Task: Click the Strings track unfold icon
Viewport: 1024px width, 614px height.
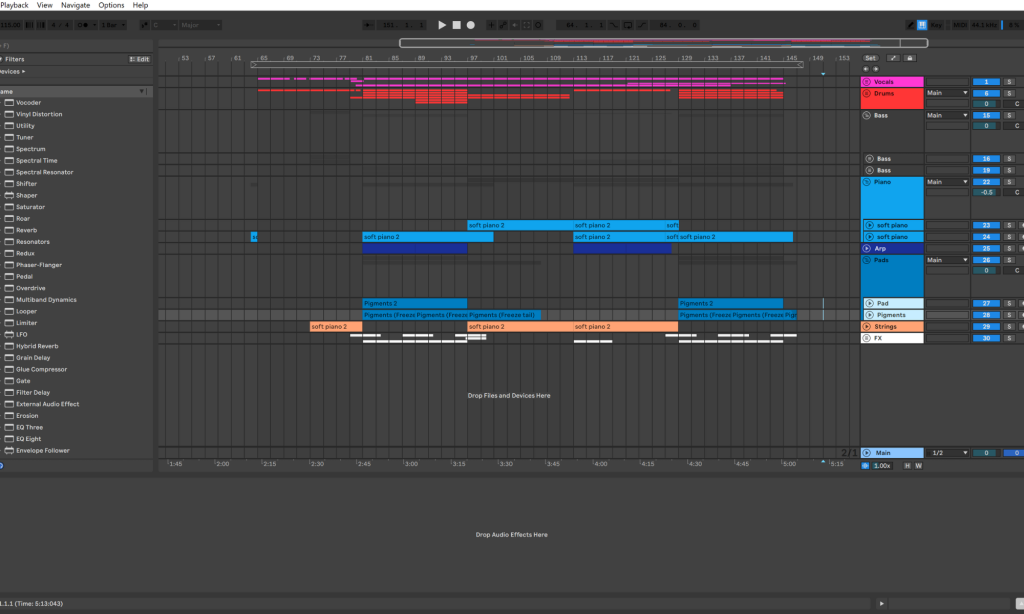Action: click(x=867, y=326)
